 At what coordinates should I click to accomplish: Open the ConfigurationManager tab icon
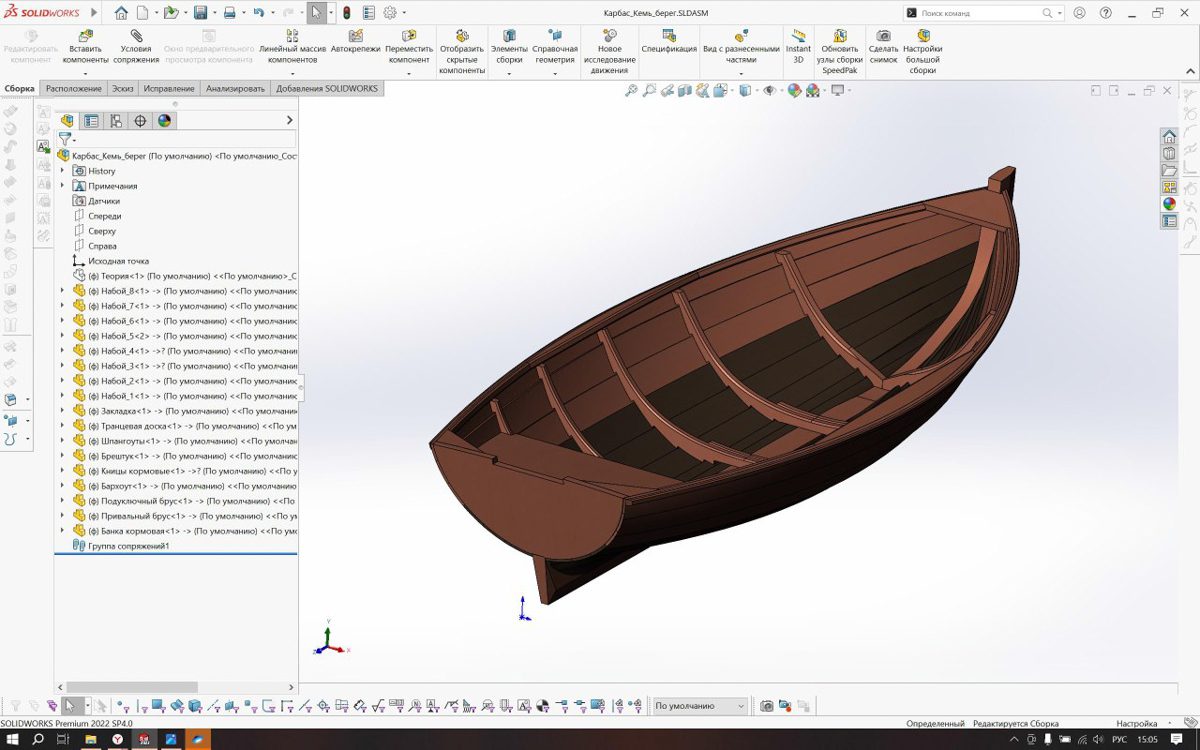click(116, 121)
